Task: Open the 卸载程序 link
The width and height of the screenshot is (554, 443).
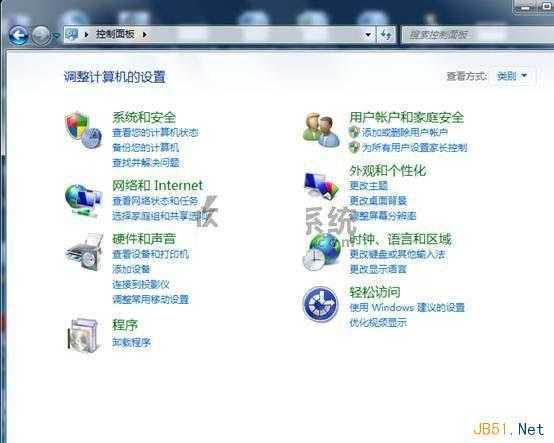Action: [131, 342]
